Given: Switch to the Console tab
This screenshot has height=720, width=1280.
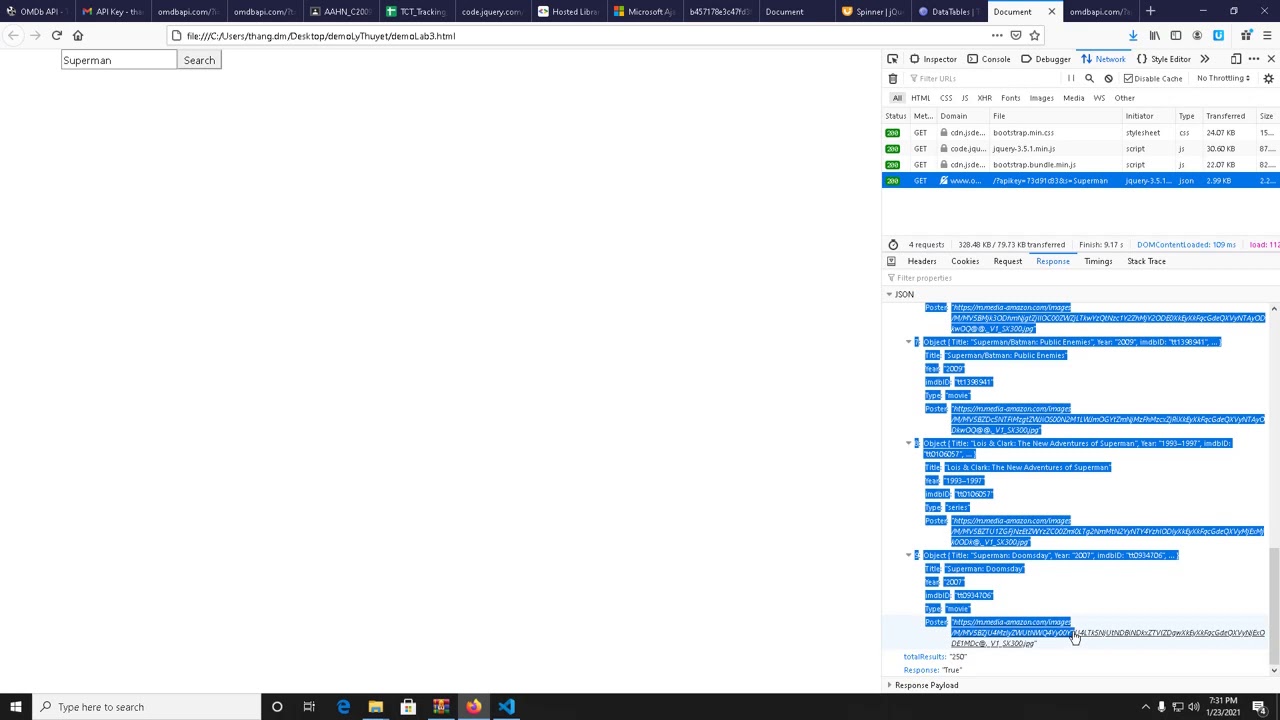Looking at the screenshot, I should pyautogui.click(x=989, y=59).
